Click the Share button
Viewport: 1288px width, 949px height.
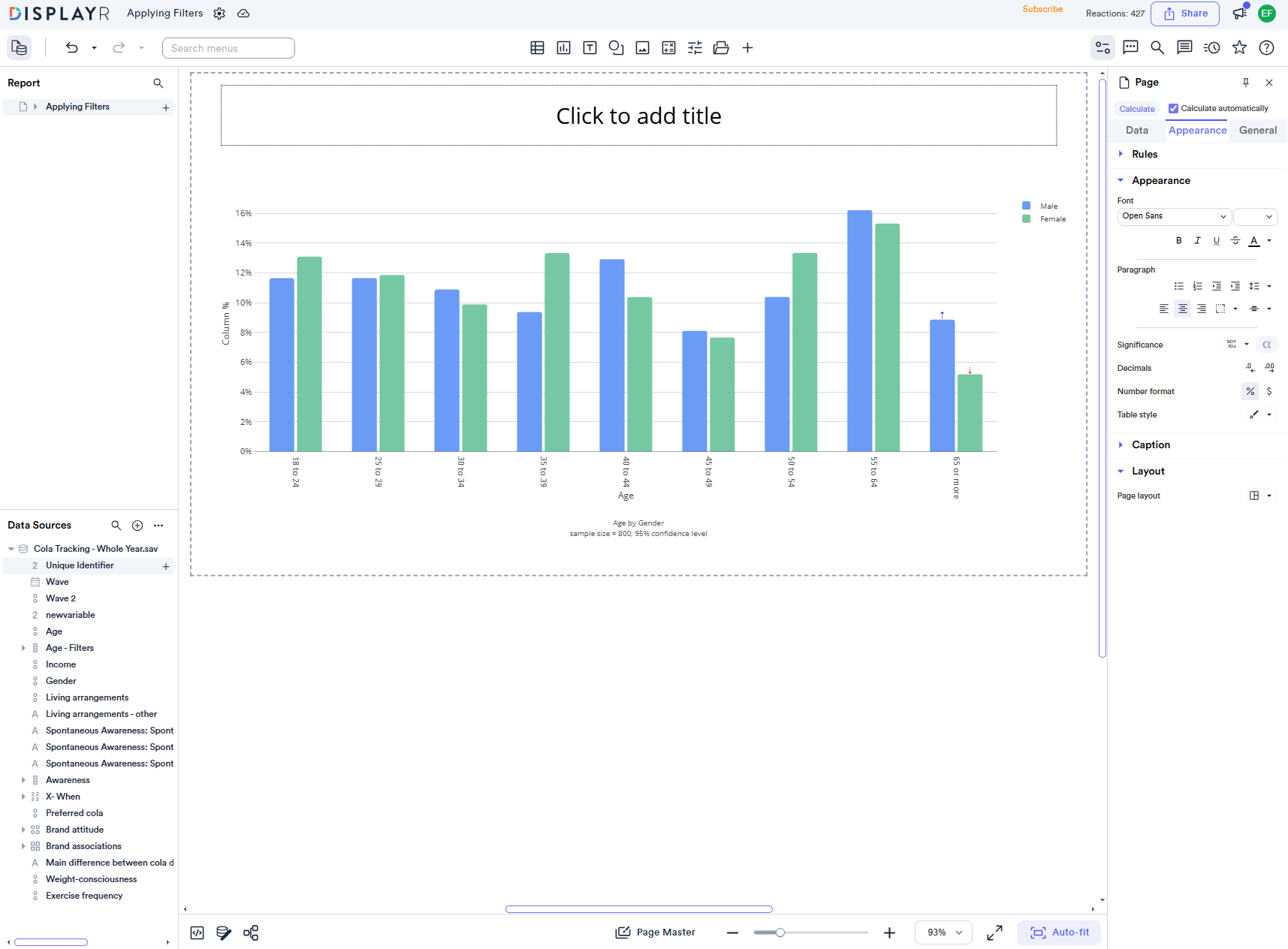coord(1185,14)
